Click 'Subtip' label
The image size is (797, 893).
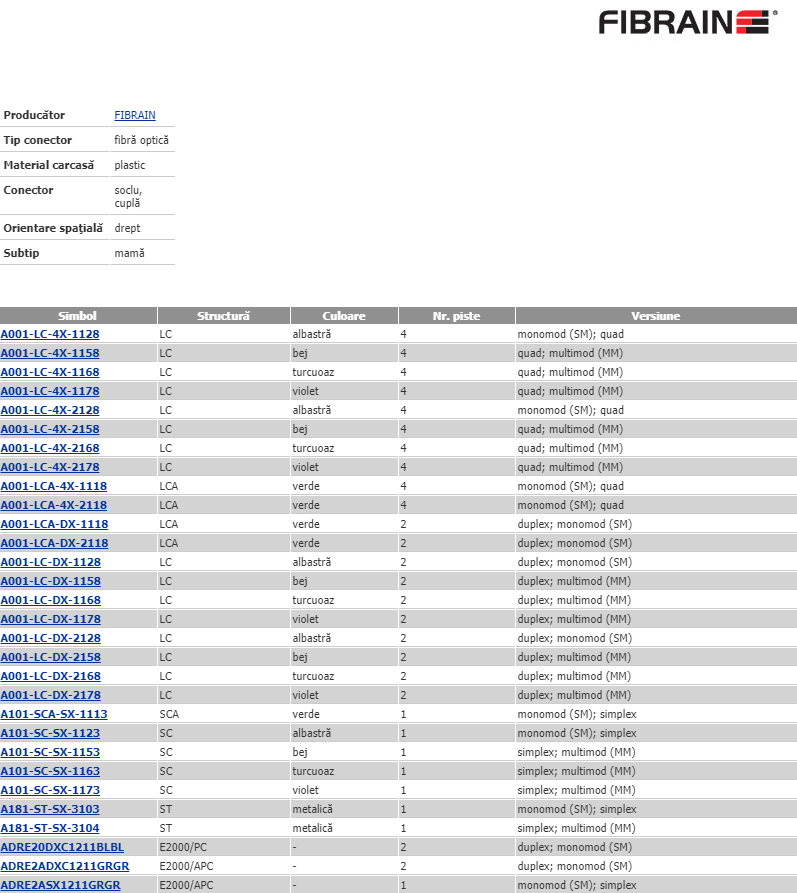22,253
